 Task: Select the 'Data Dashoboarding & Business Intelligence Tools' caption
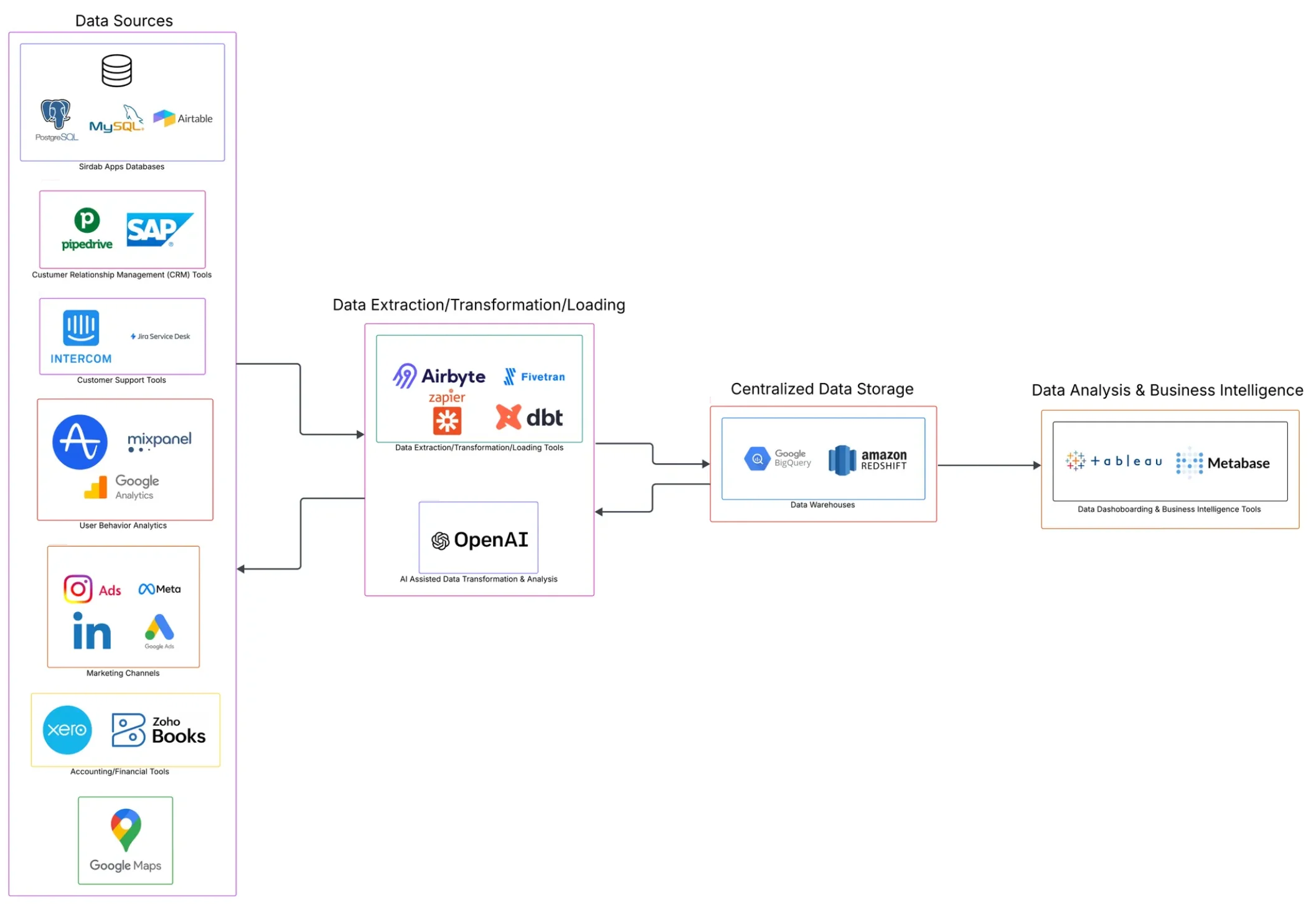(1169, 509)
